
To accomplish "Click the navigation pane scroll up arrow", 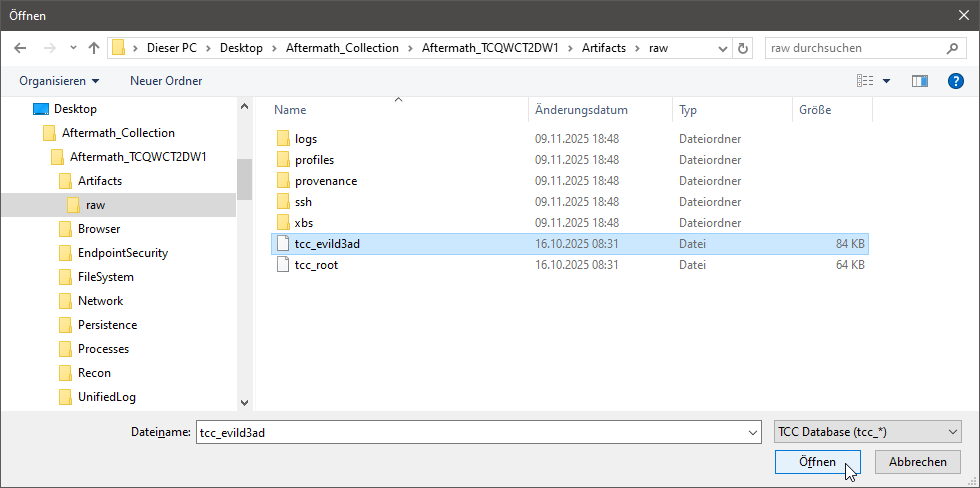I will (x=244, y=106).
